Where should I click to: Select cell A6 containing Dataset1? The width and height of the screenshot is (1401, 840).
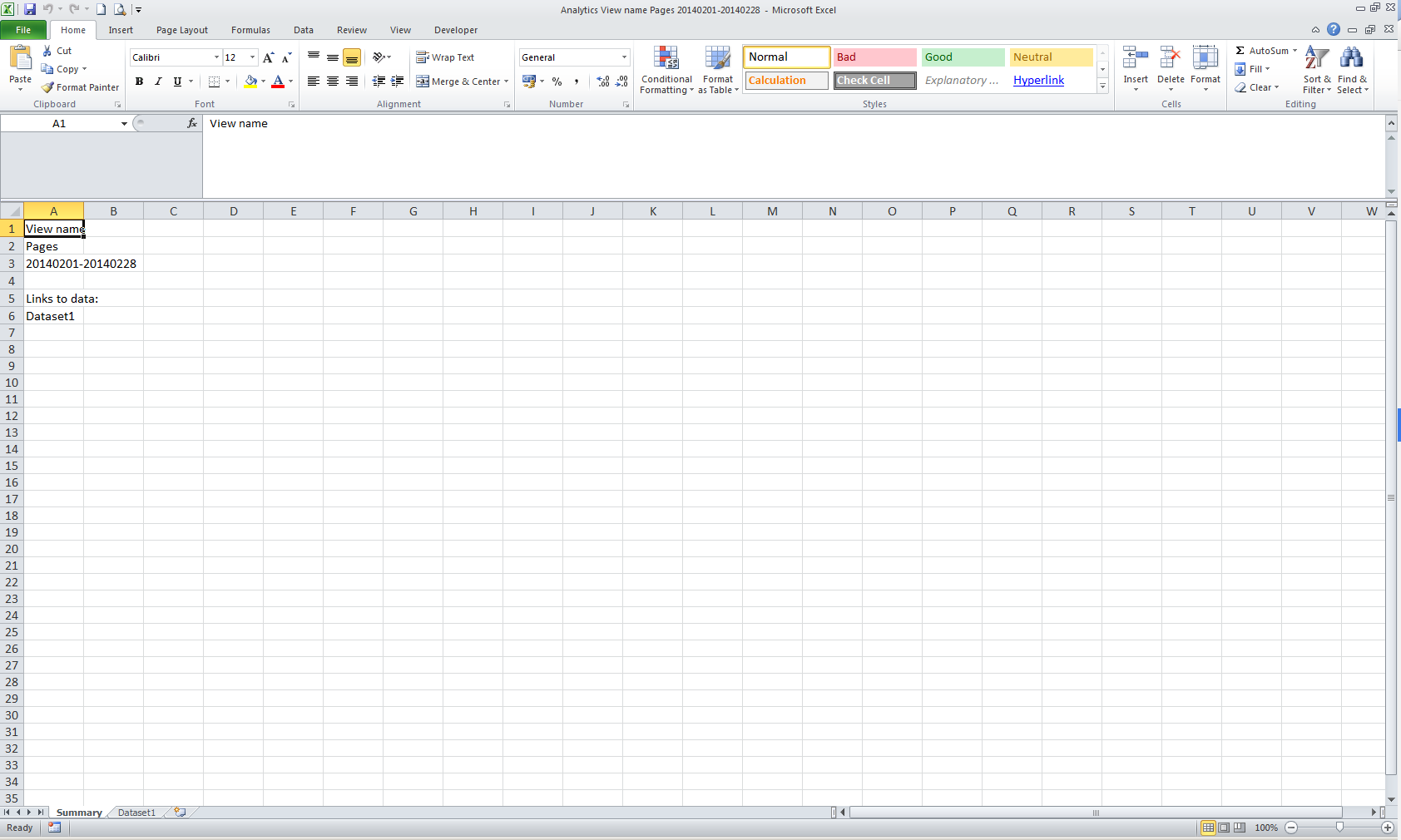coord(53,316)
